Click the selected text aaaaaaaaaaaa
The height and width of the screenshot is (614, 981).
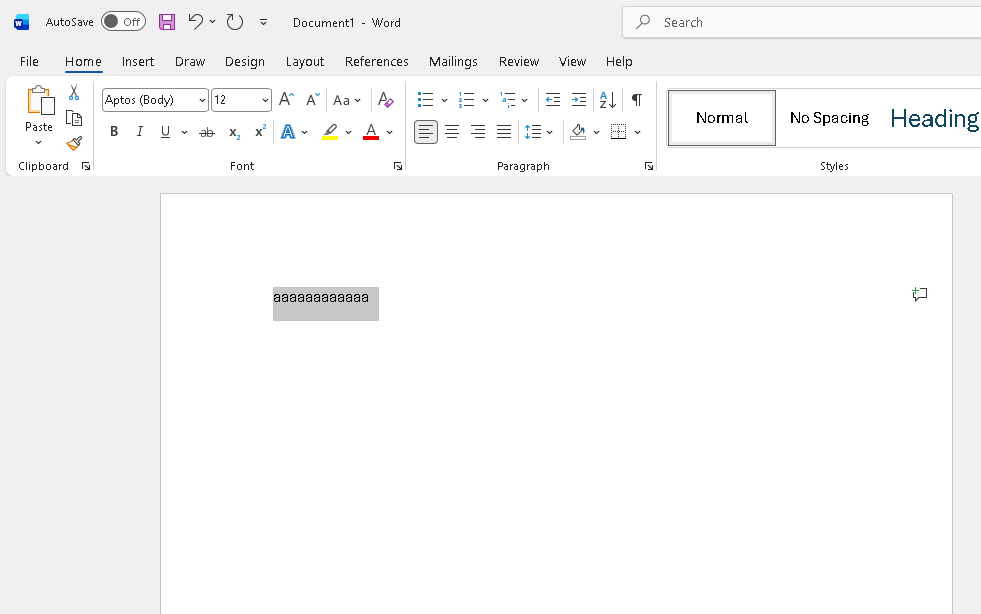321,297
